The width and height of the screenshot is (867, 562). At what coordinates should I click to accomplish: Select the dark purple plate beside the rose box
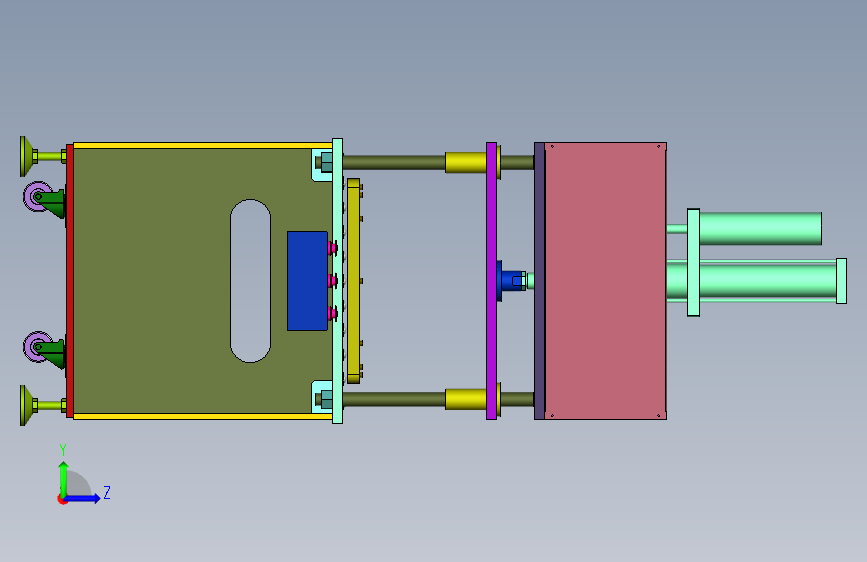tap(539, 281)
